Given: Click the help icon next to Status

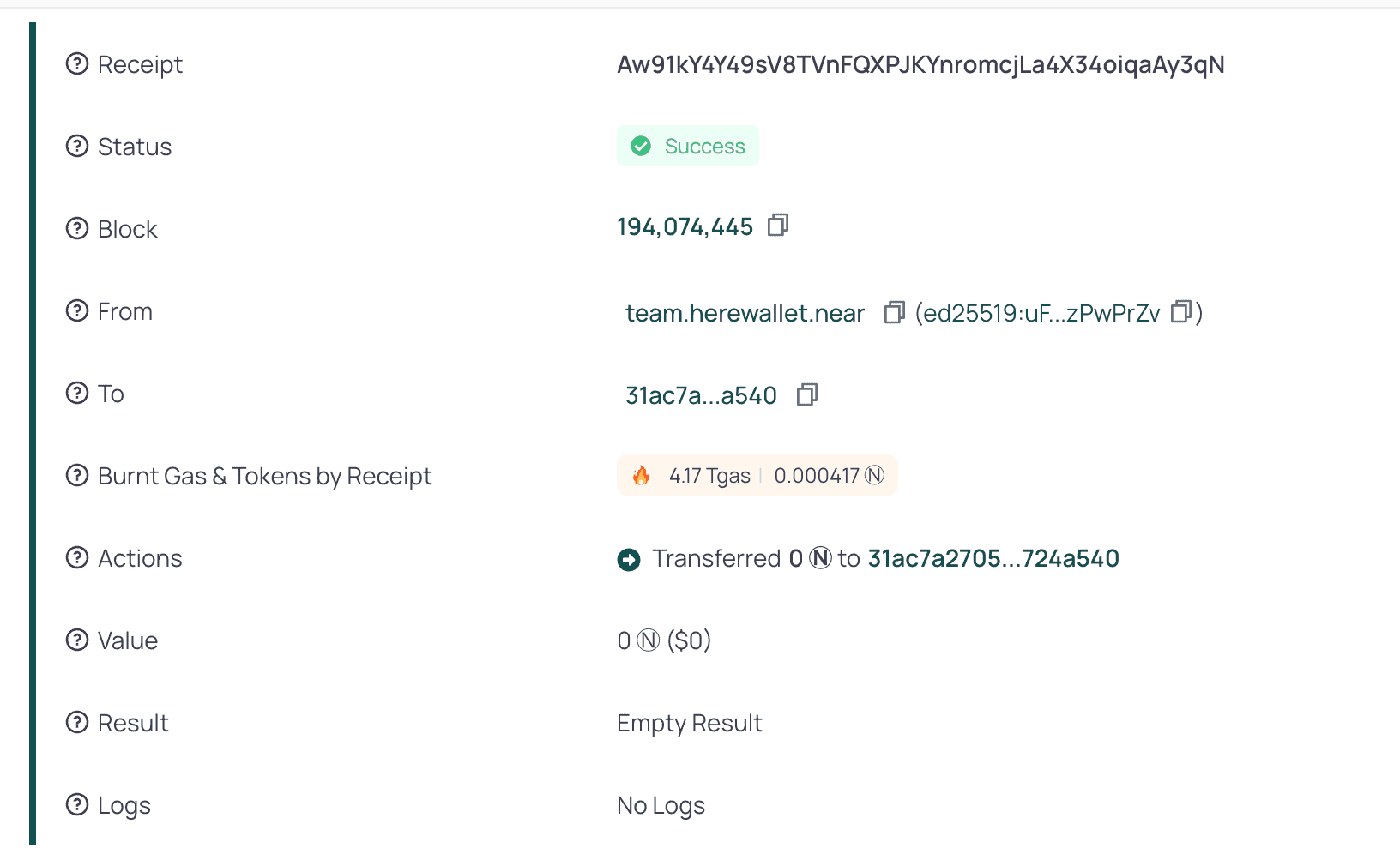Looking at the screenshot, I should coord(76,146).
